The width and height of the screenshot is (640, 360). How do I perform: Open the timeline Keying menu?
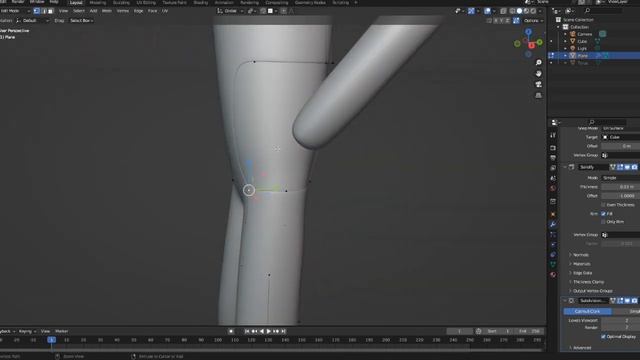(x=27, y=331)
